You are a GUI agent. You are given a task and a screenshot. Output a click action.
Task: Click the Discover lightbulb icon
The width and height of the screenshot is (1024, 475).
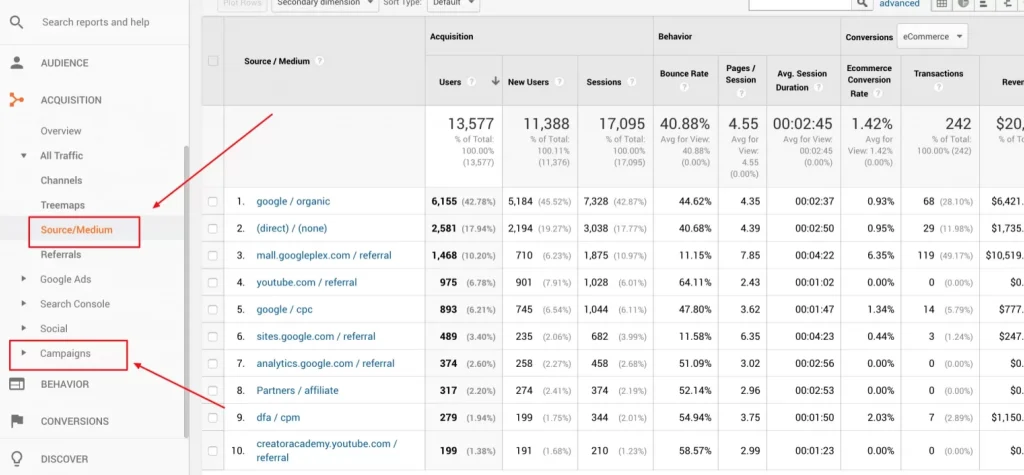[x=16, y=458]
